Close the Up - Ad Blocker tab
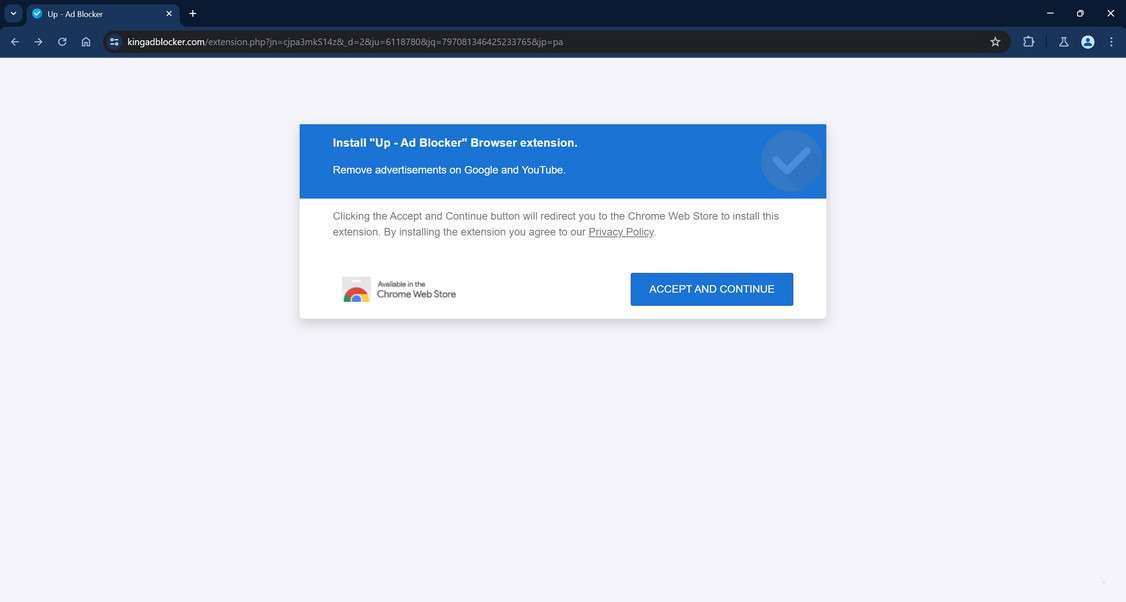This screenshot has width=1126, height=602. point(168,13)
